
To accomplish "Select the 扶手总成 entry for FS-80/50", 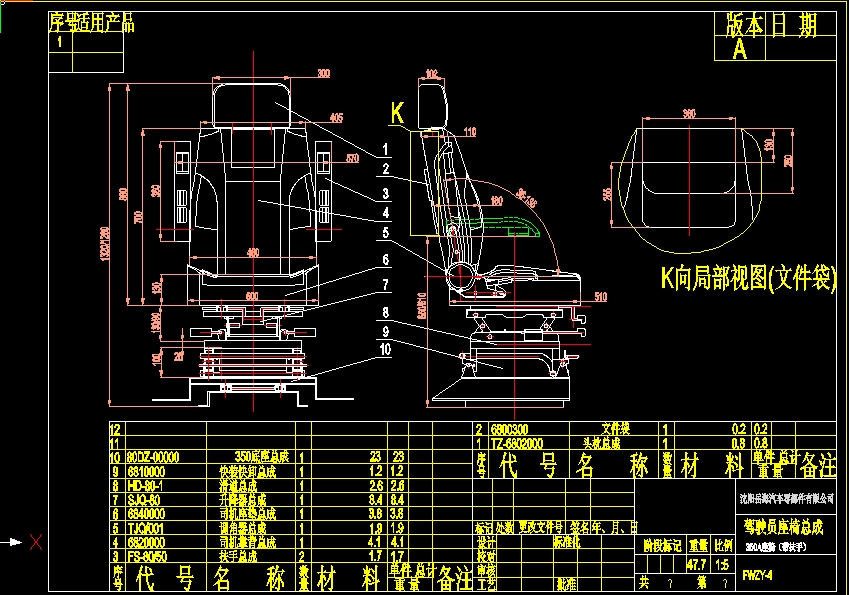I will (237, 555).
